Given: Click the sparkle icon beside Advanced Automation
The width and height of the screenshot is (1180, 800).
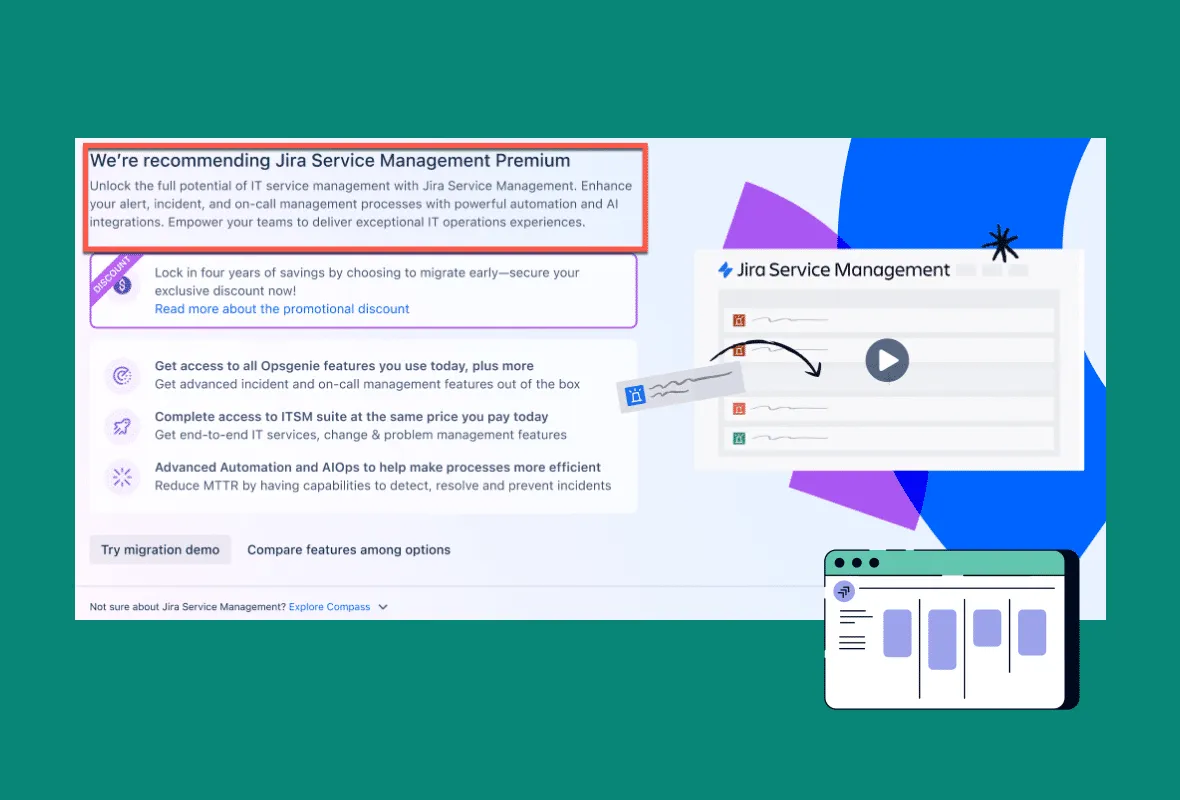Looking at the screenshot, I should (122, 478).
